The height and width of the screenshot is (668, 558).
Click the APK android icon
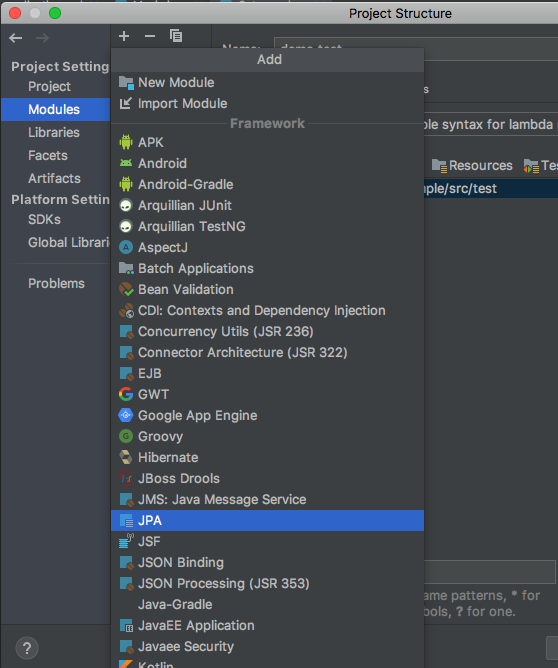click(126, 142)
